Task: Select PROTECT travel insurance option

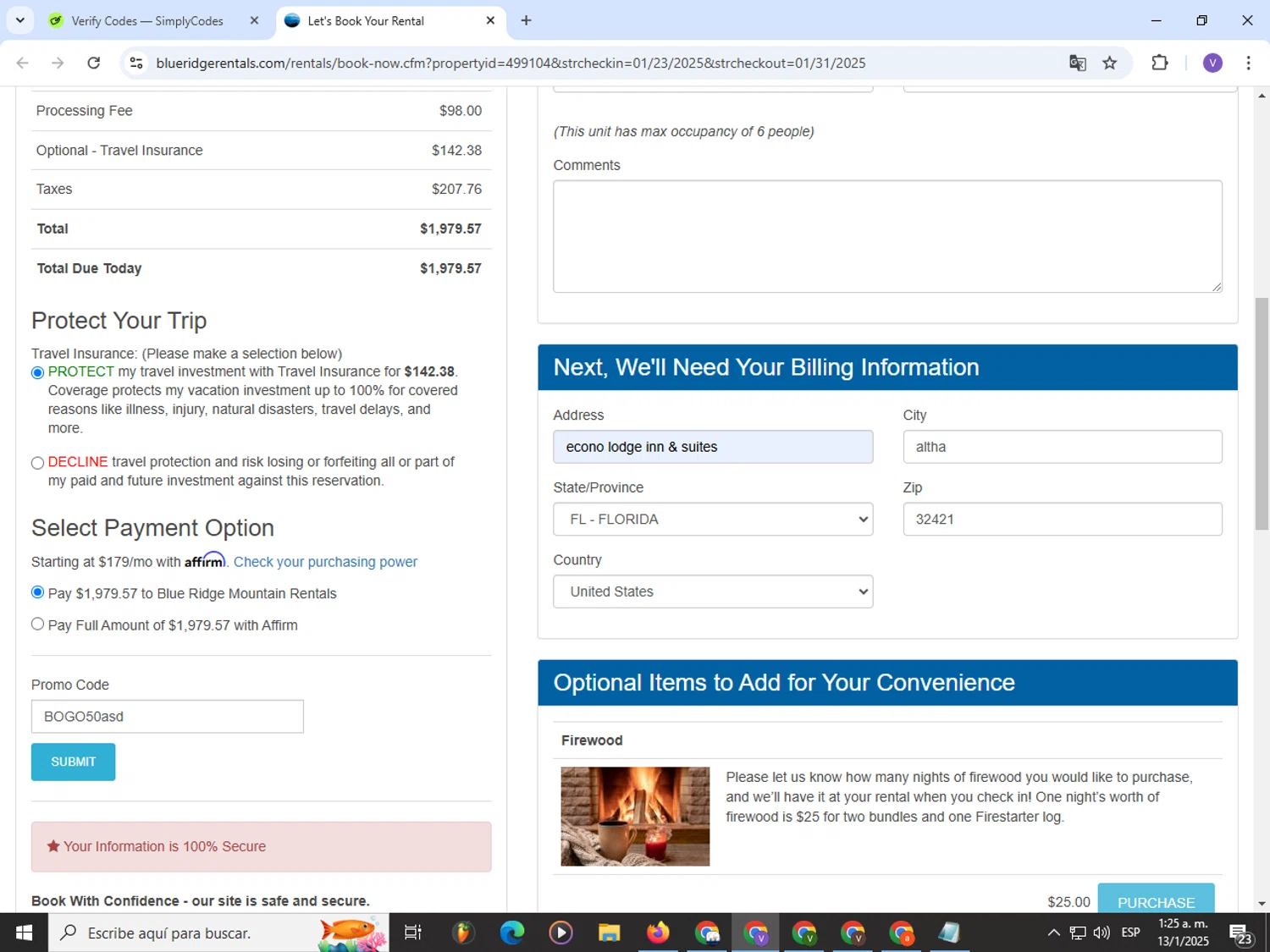Action: pyautogui.click(x=37, y=372)
